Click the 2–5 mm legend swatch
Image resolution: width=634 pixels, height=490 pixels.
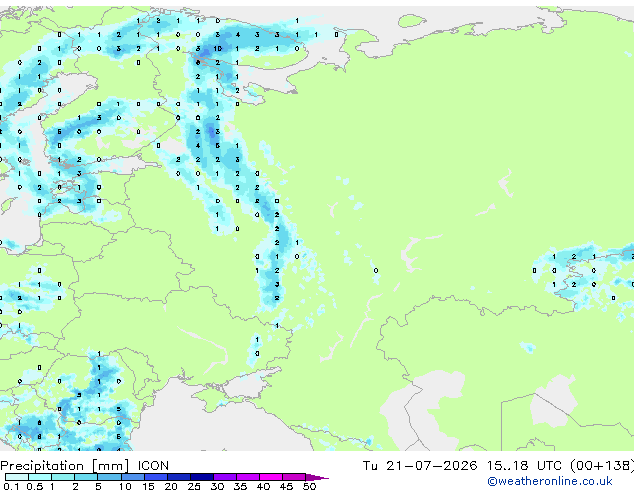[86, 477]
